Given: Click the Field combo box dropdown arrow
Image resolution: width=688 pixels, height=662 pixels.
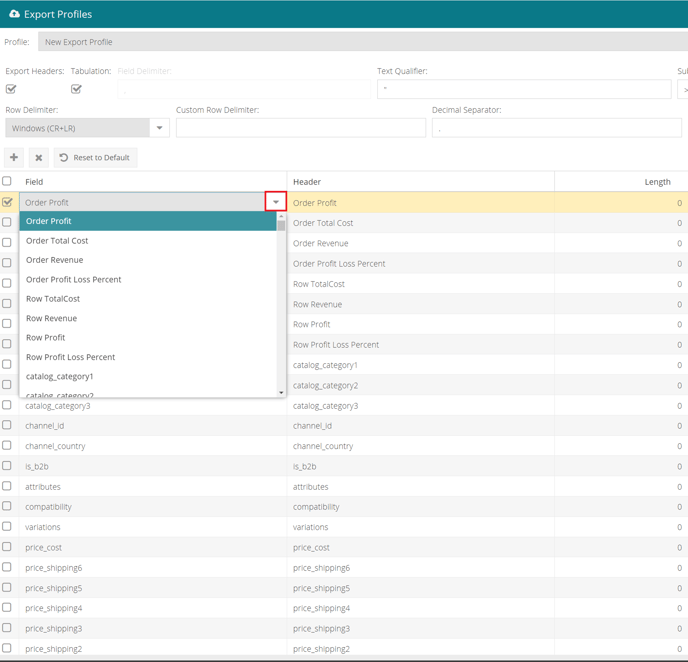Looking at the screenshot, I should 276,202.
